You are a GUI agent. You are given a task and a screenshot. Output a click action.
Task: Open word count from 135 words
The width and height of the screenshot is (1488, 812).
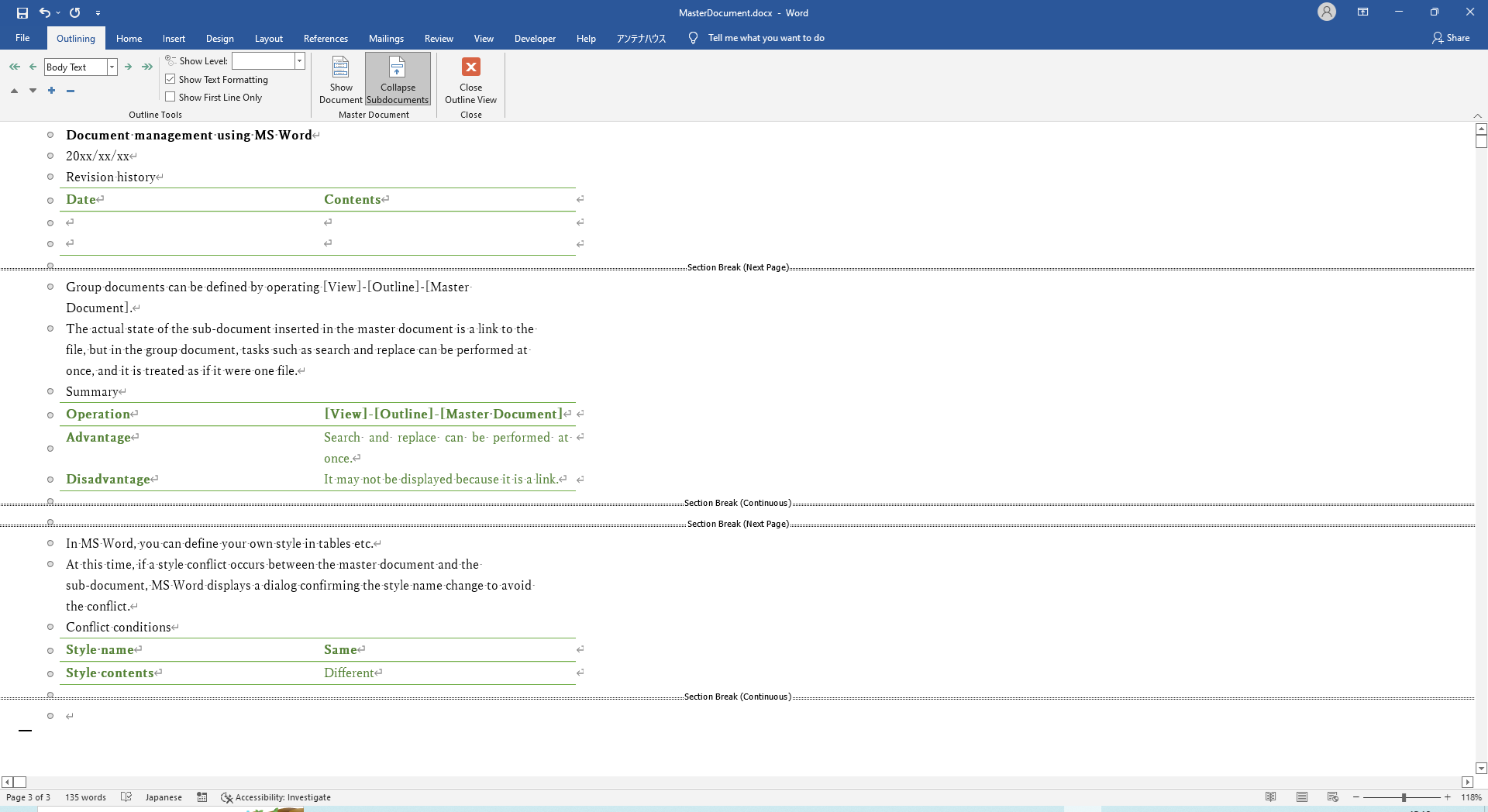pyautogui.click(x=85, y=797)
